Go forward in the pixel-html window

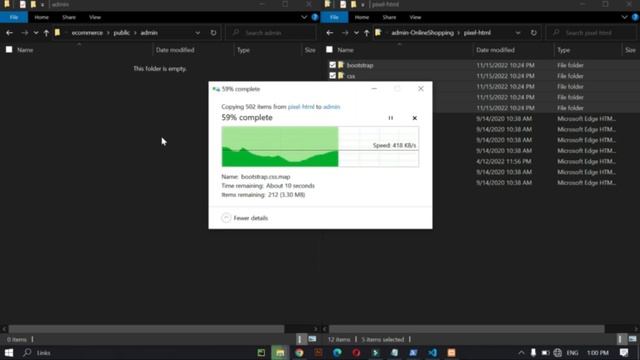[x=345, y=33]
